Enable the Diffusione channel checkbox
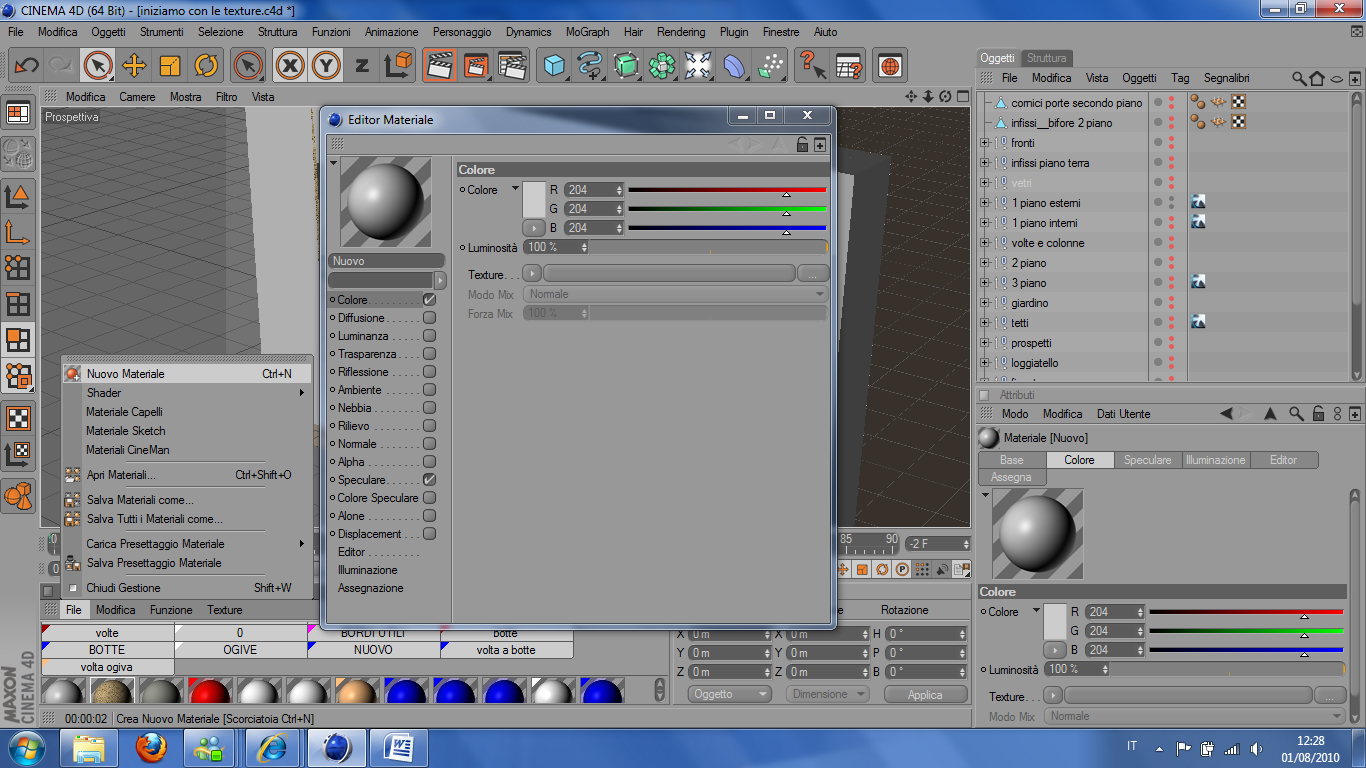 point(429,318)
